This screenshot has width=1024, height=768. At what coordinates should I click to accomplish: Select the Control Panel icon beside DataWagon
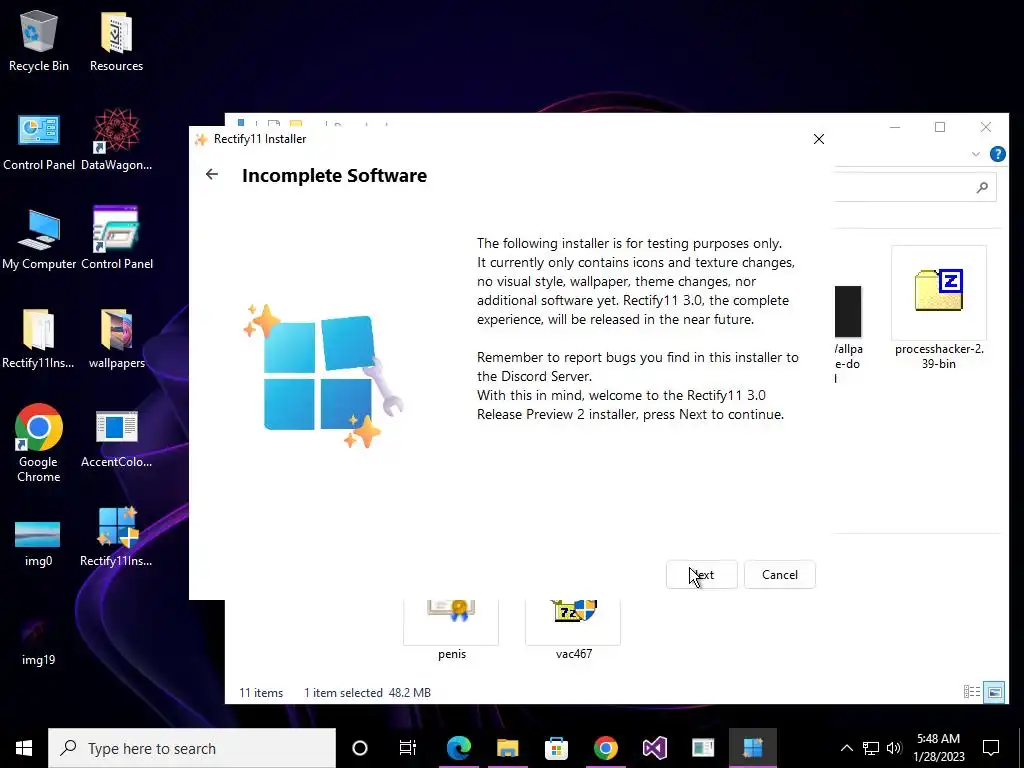[x=39, y=142]
